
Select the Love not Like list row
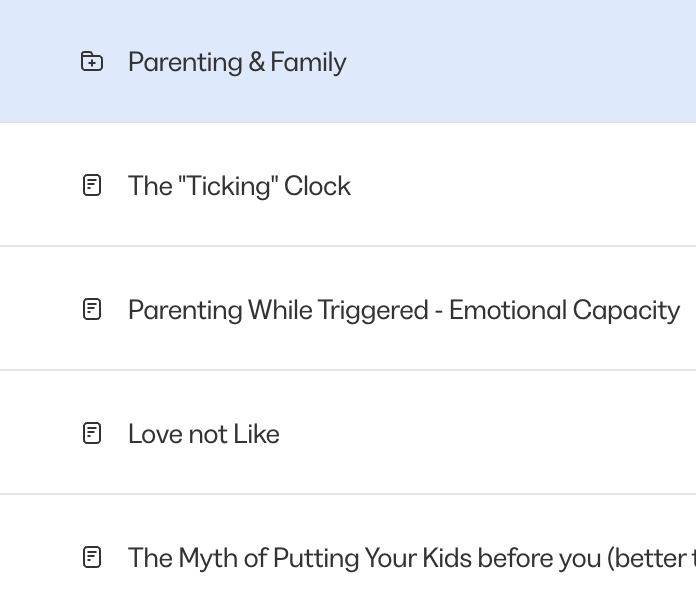click(348, 432)
